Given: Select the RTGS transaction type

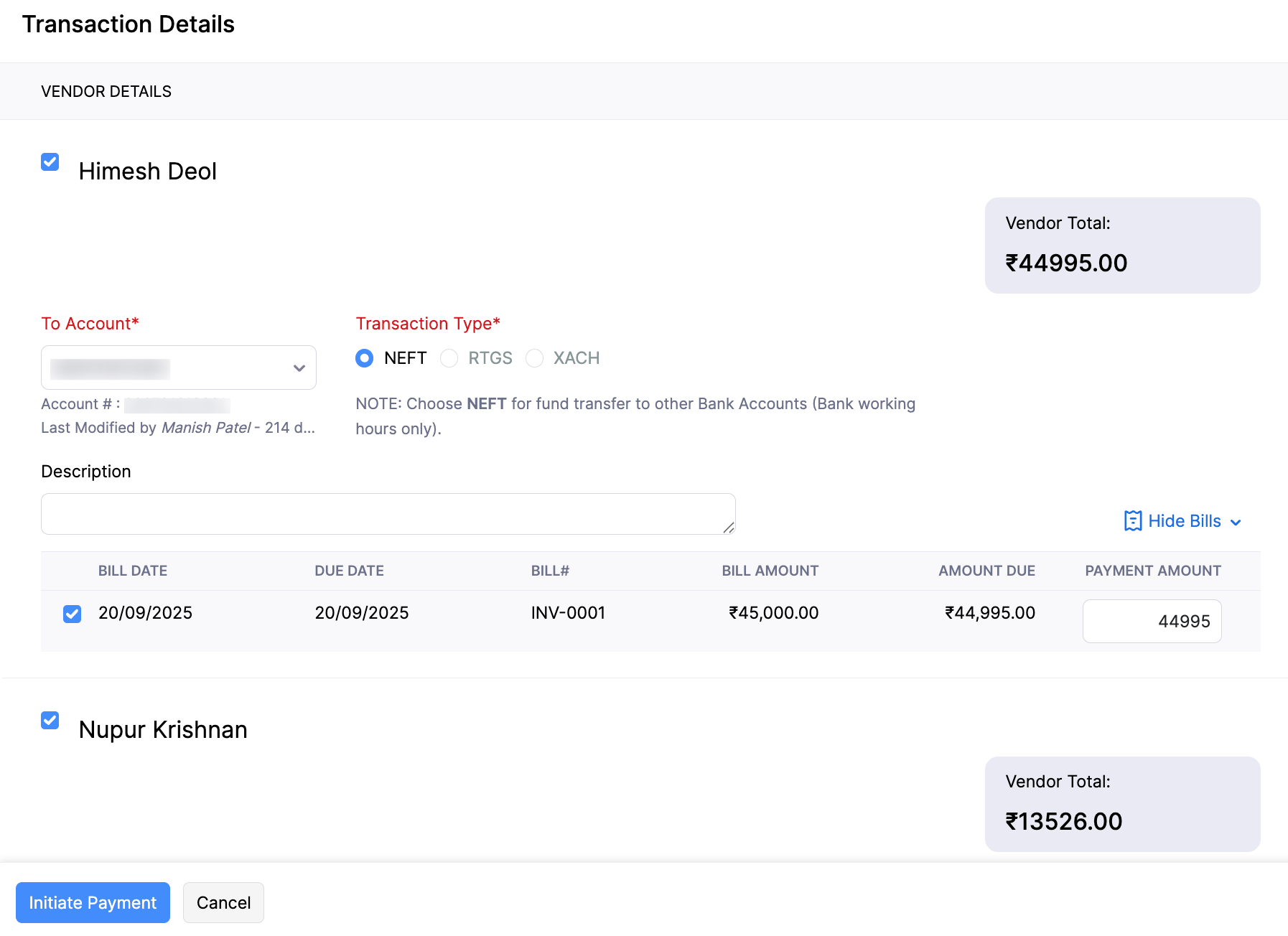Looking at the screenshot, I should (x=449, y=357).
